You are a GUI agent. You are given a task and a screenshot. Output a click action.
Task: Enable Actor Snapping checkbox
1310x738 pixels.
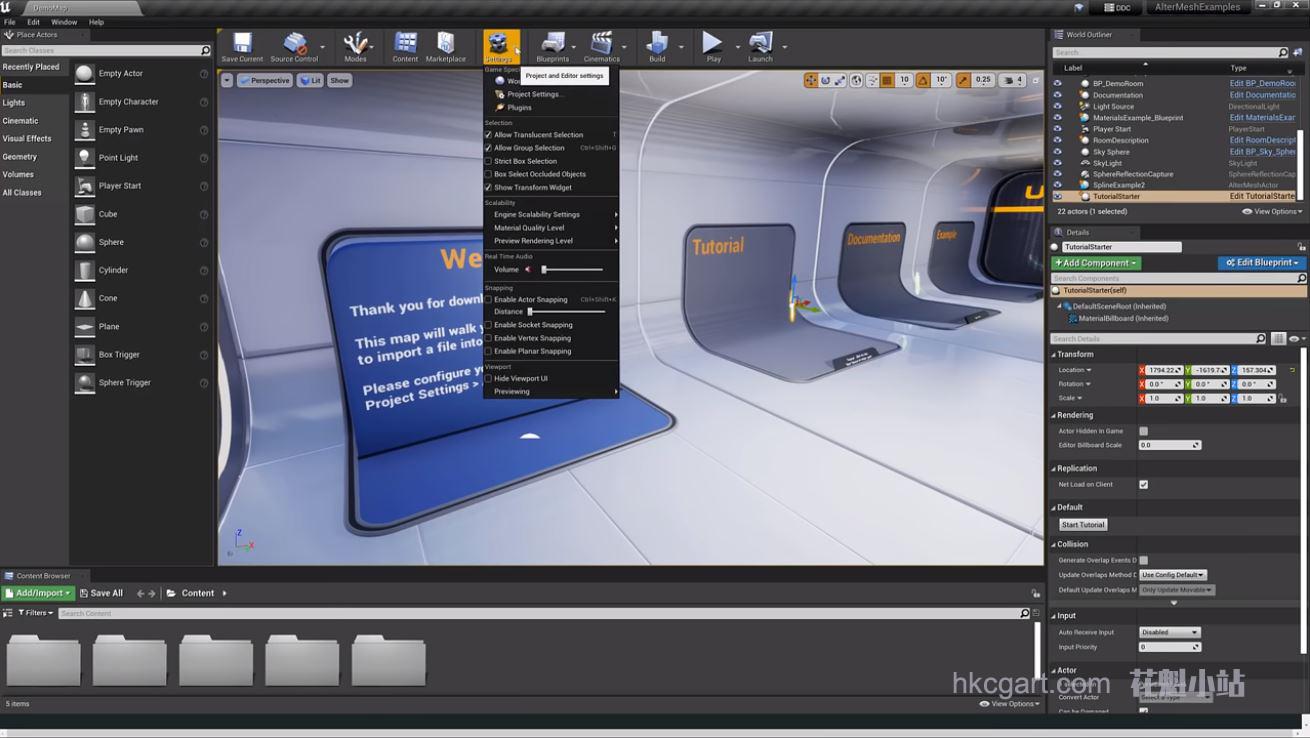[x=488, y=299]
